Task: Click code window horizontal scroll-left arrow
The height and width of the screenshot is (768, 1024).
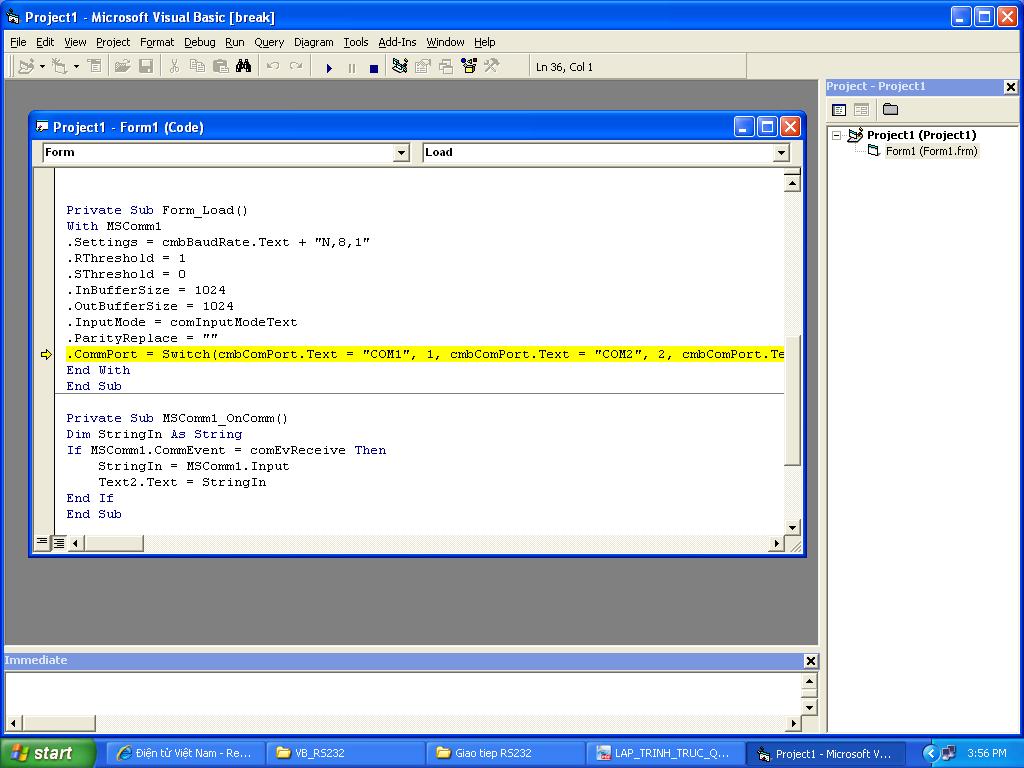Action: [x=76, y=543]
